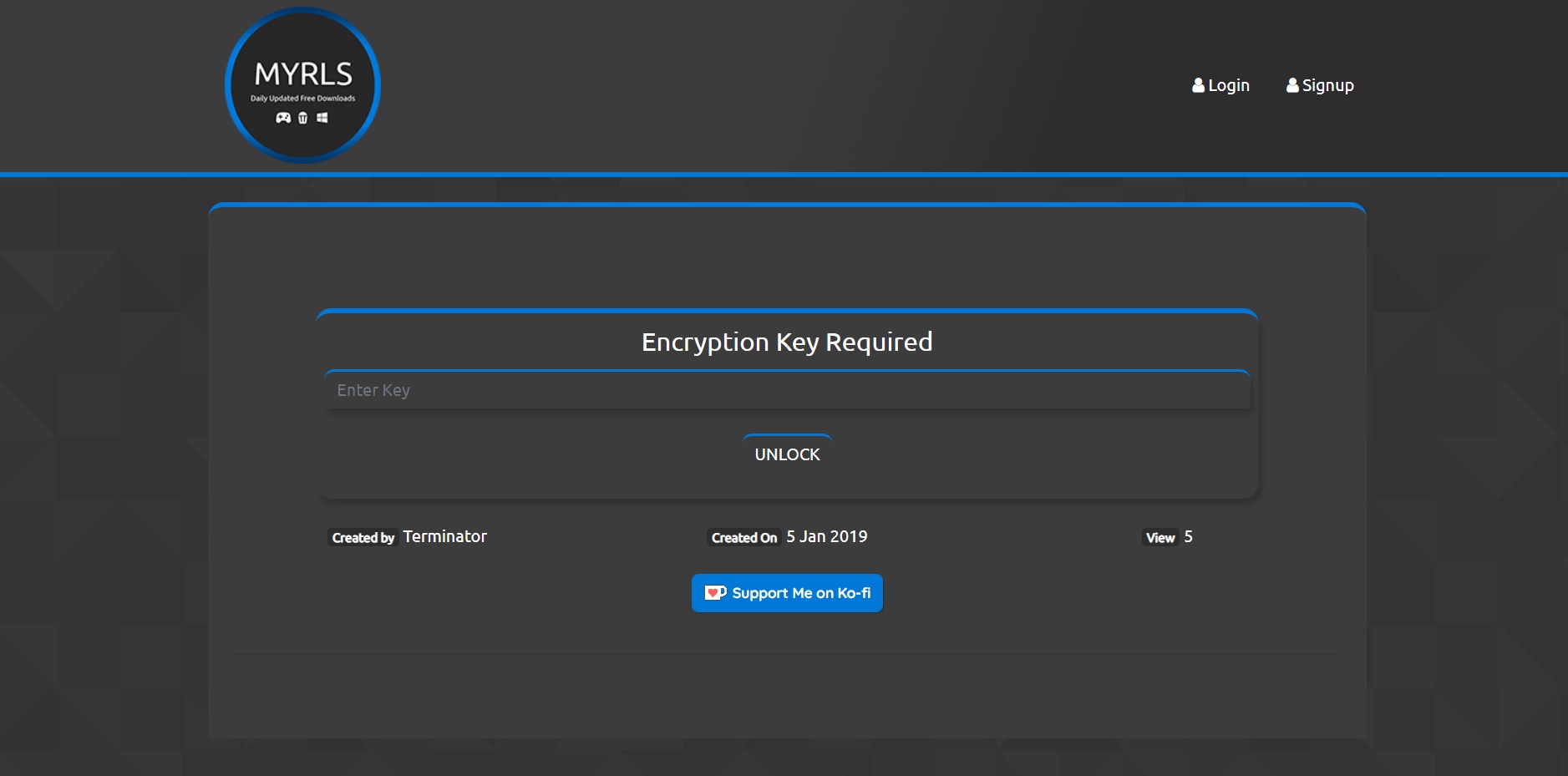Click the Windows icon in MYRLS logo
The image size is (1568, 776).
coord(322,118)
